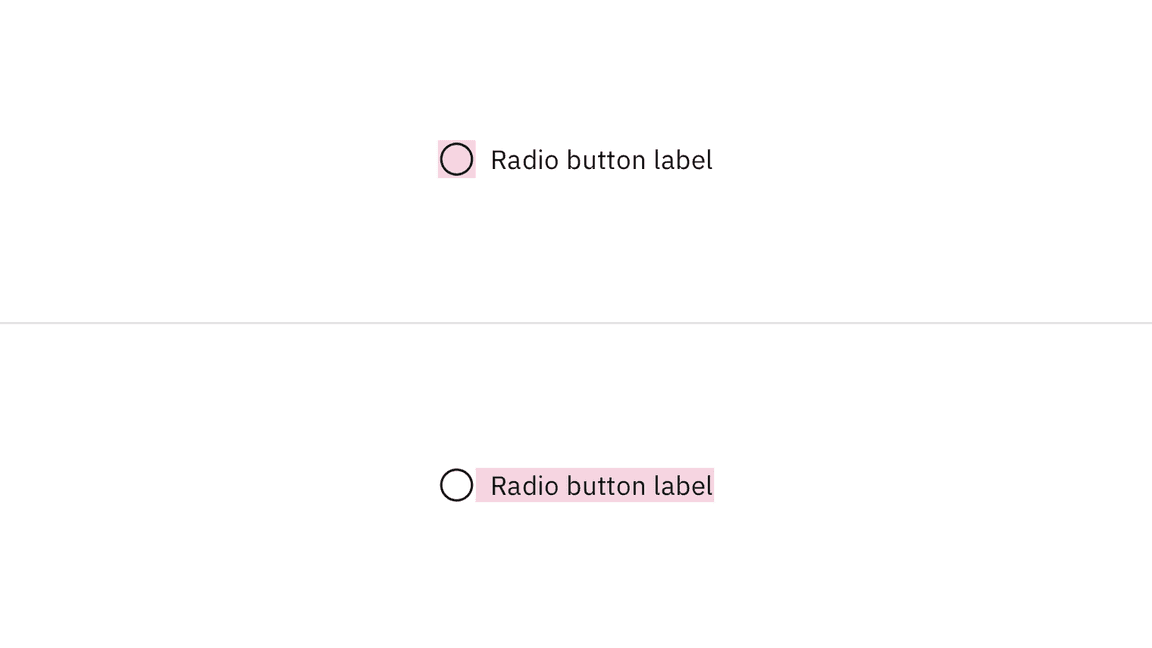Image resolution: width=1152 pixels, height=648 pixels.
Task: Select the upper 'Radio button label' text
Action: click(x=601, y=159)
